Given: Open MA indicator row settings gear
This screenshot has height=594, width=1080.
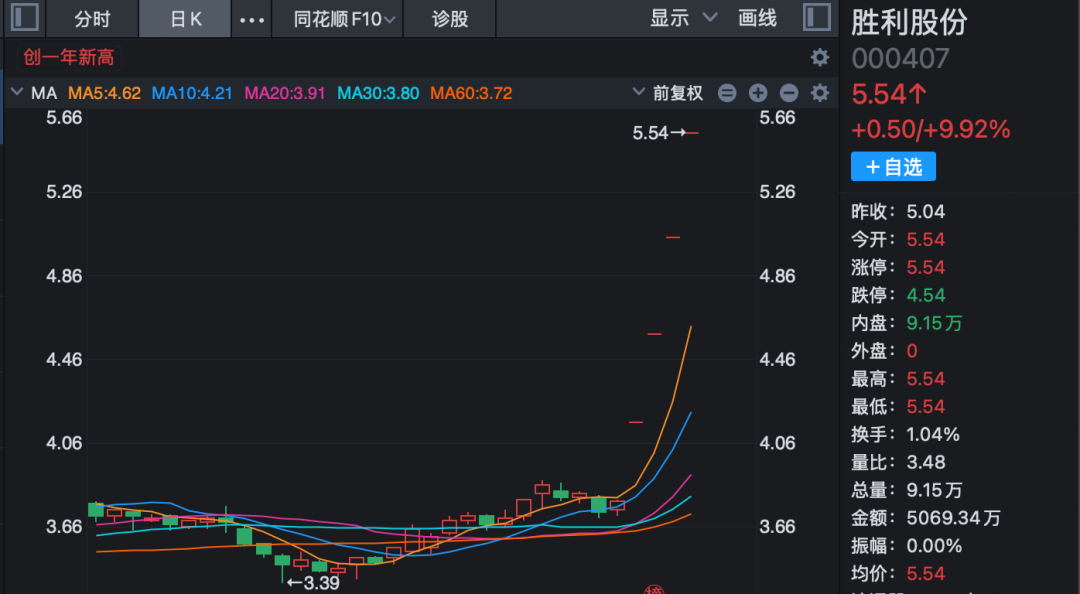Looking at the screenshot, I should [820, 93].
